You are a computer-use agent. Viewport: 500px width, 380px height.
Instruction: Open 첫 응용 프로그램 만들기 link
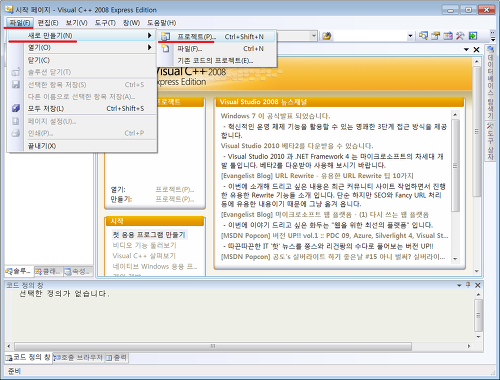tap(149, 235)
